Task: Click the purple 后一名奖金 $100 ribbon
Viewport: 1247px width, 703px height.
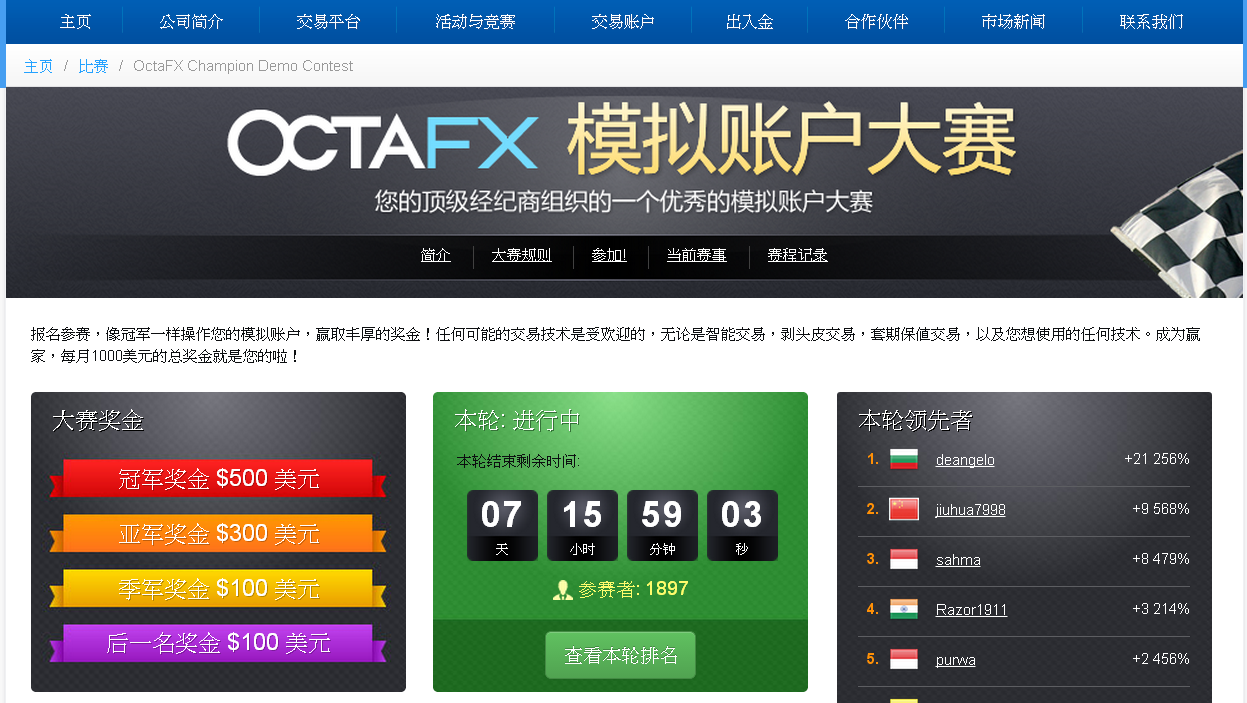Action: (218, 643)
